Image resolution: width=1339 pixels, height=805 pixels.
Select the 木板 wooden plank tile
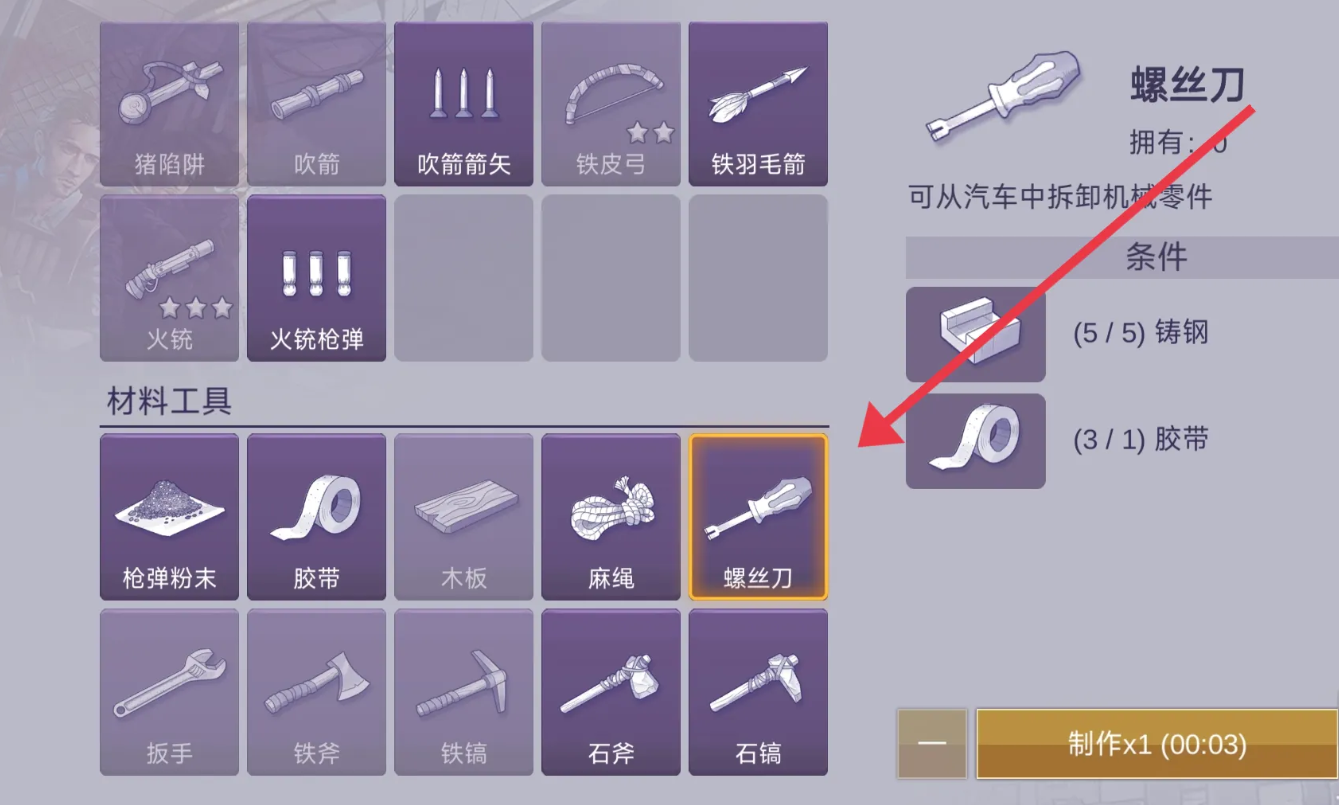464,517
